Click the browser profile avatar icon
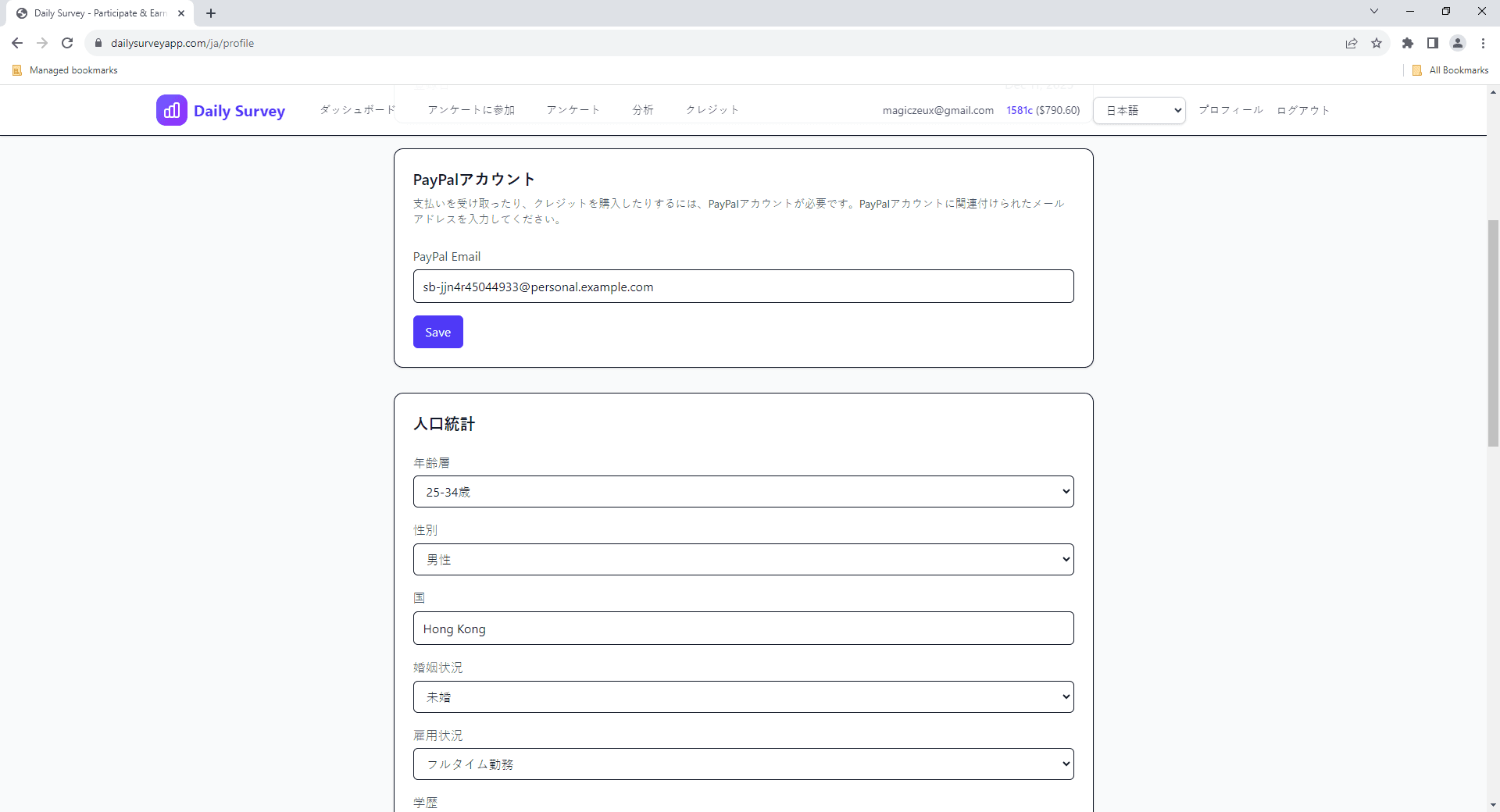 (1458, 43)
